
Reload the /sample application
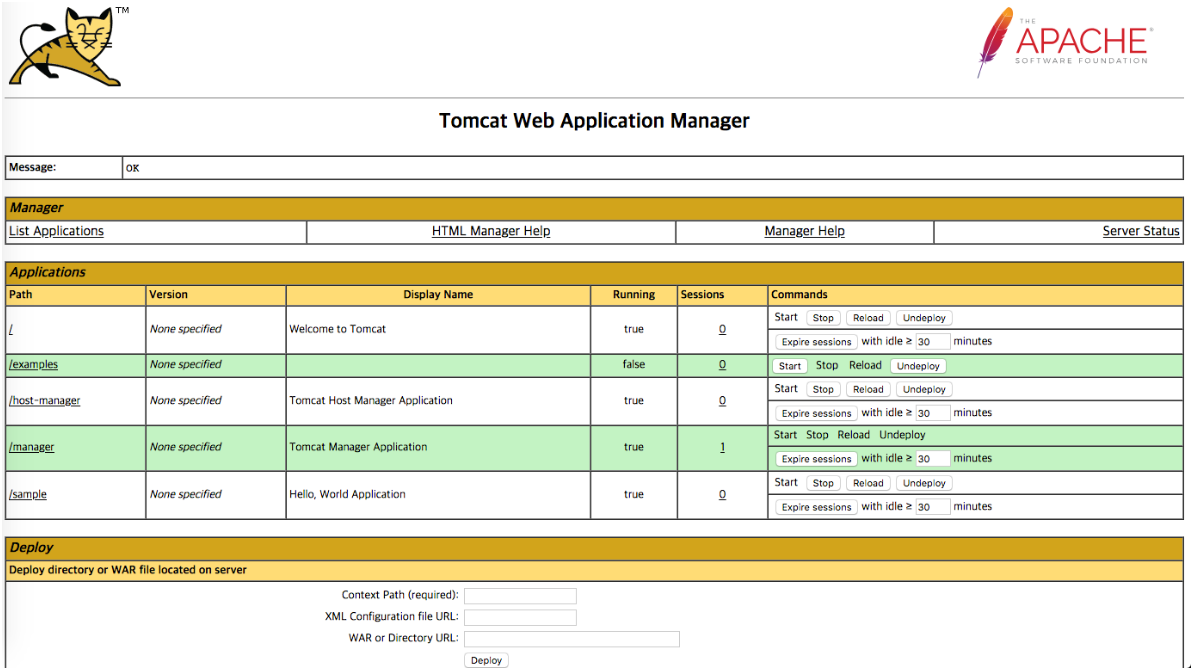(x=867, y=483)
